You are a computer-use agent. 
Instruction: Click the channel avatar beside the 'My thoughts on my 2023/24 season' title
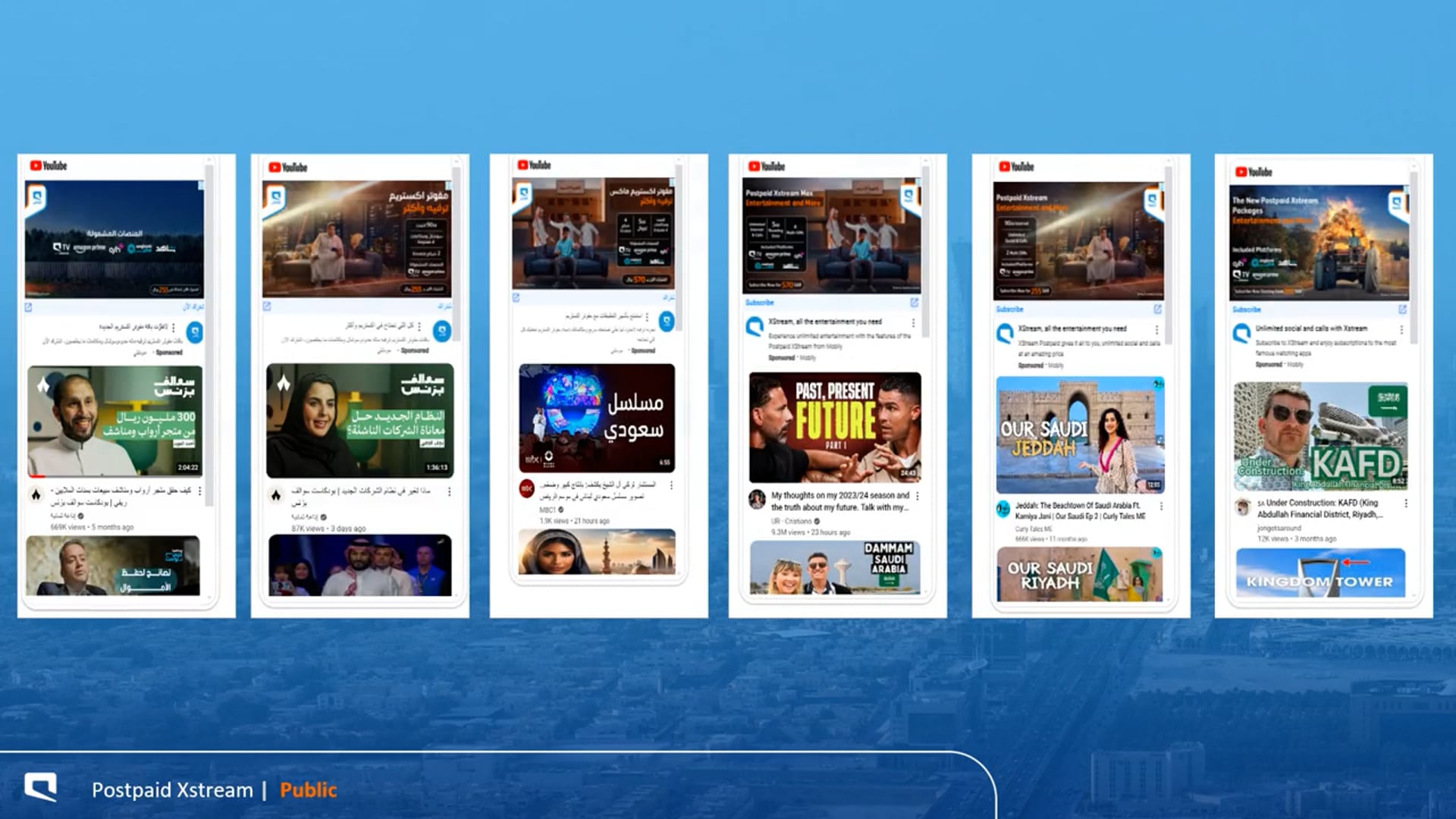(757, 498)
